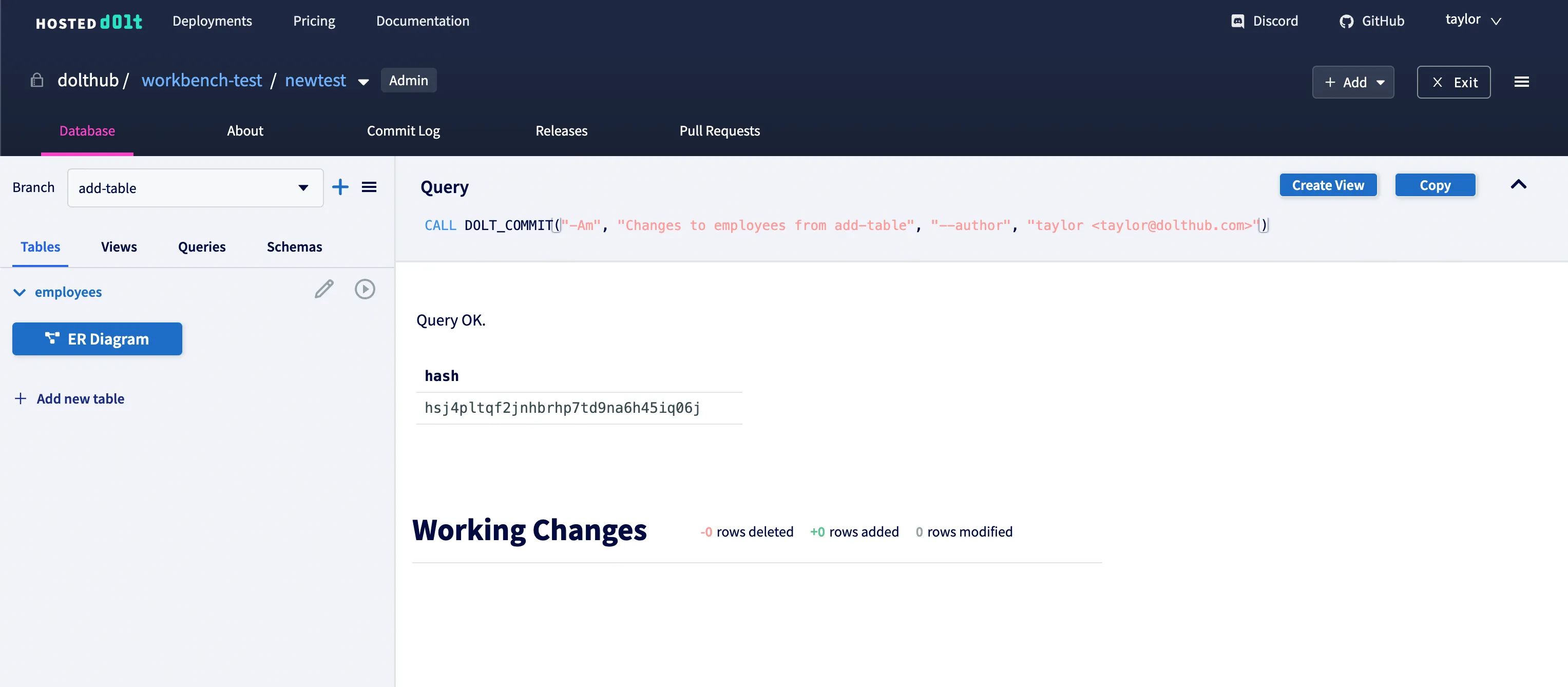Collapse the Query panel with the chevron
The image size is (1568, 687).
coord(1519,184)
